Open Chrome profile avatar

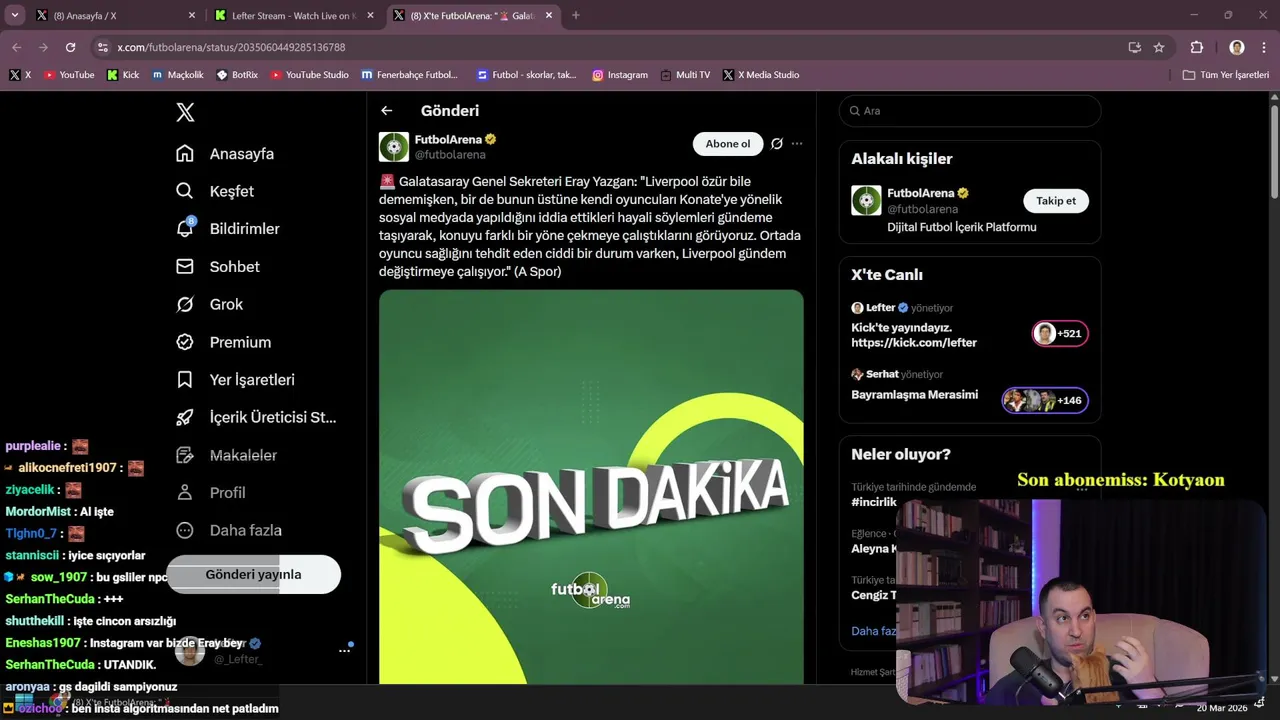click(1237, 47)
